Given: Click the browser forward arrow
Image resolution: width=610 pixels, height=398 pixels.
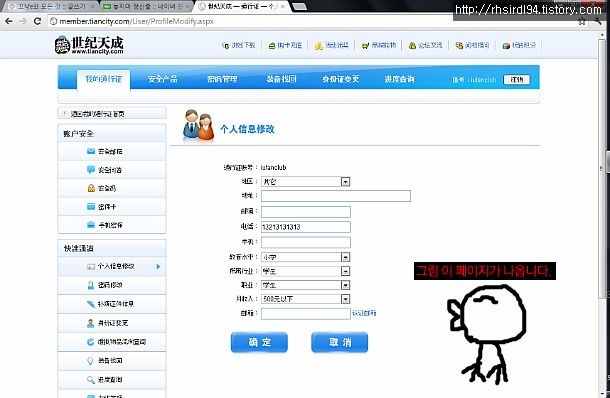Looking at the screenshot, I should pos(23,21).
